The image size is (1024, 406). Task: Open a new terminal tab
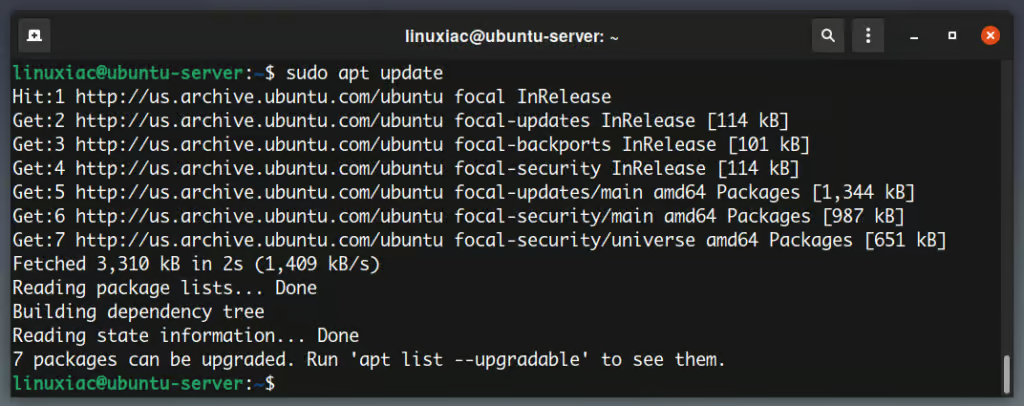pos(34,36)
